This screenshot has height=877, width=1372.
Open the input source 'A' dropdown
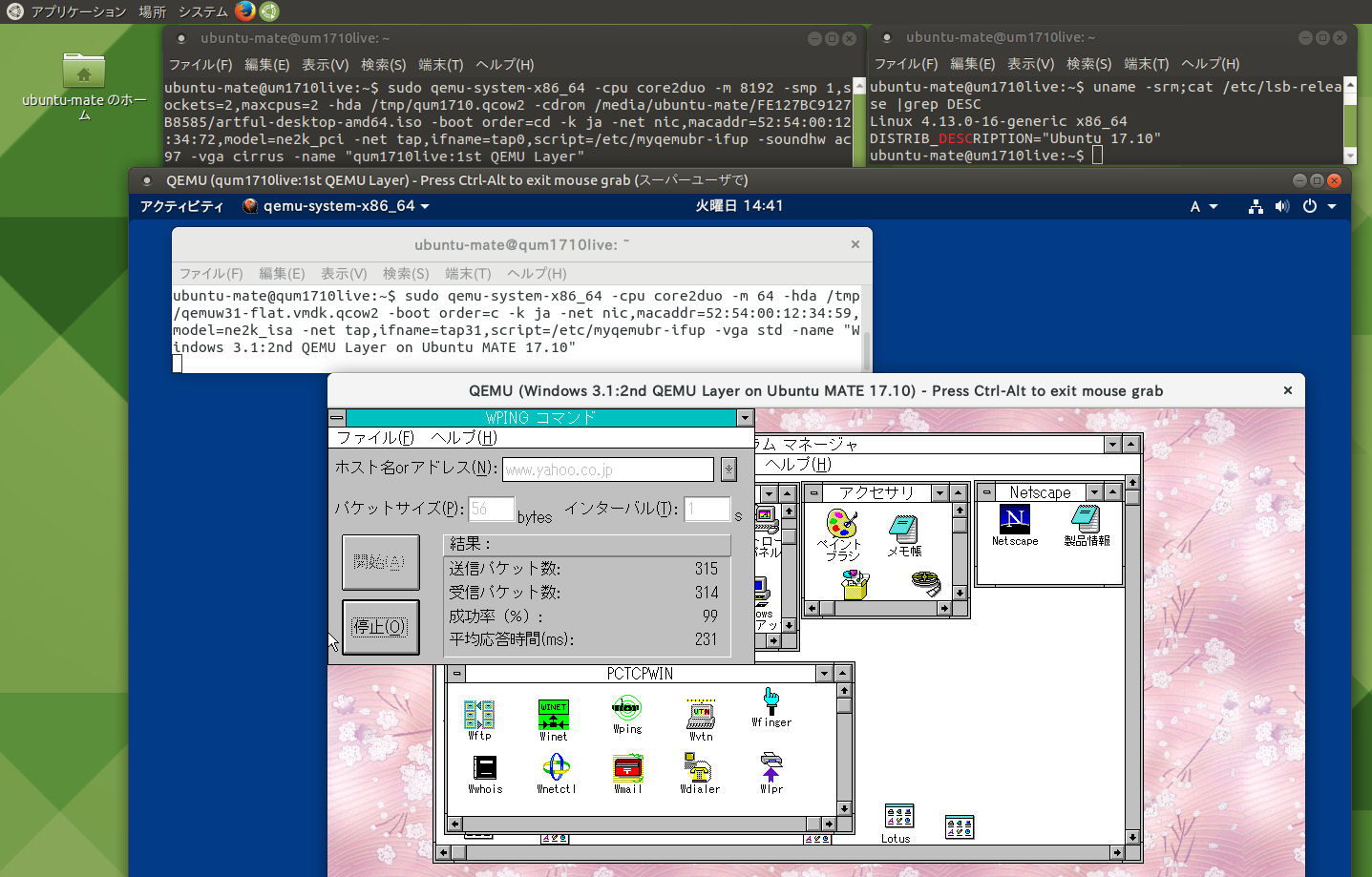[x=1203, y=206]
